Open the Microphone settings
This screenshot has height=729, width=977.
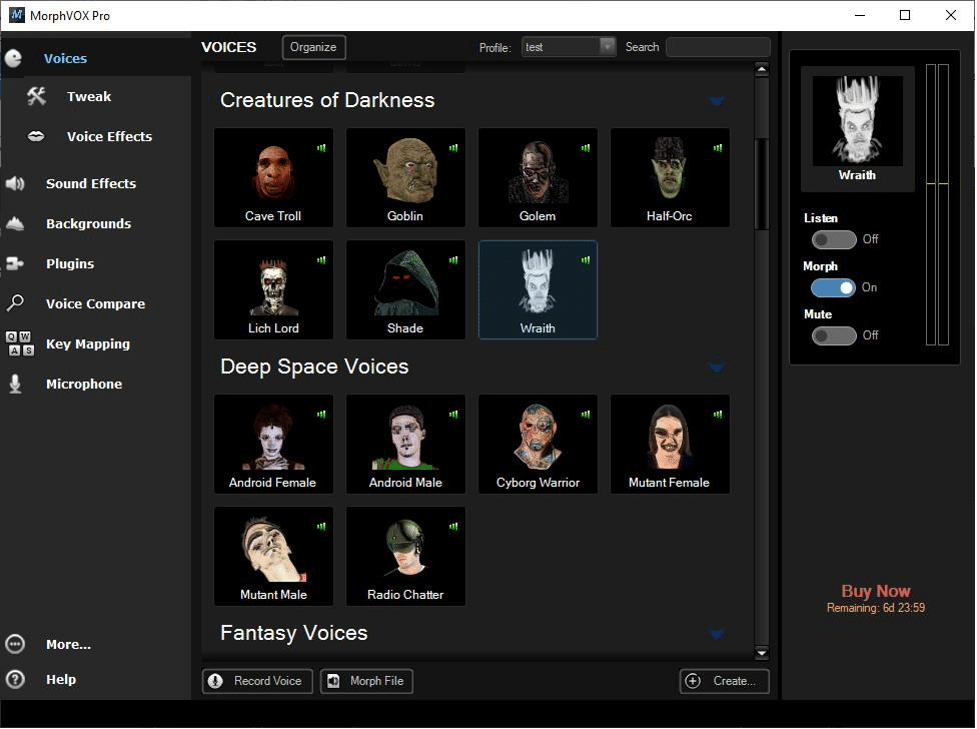click(86, 383)
